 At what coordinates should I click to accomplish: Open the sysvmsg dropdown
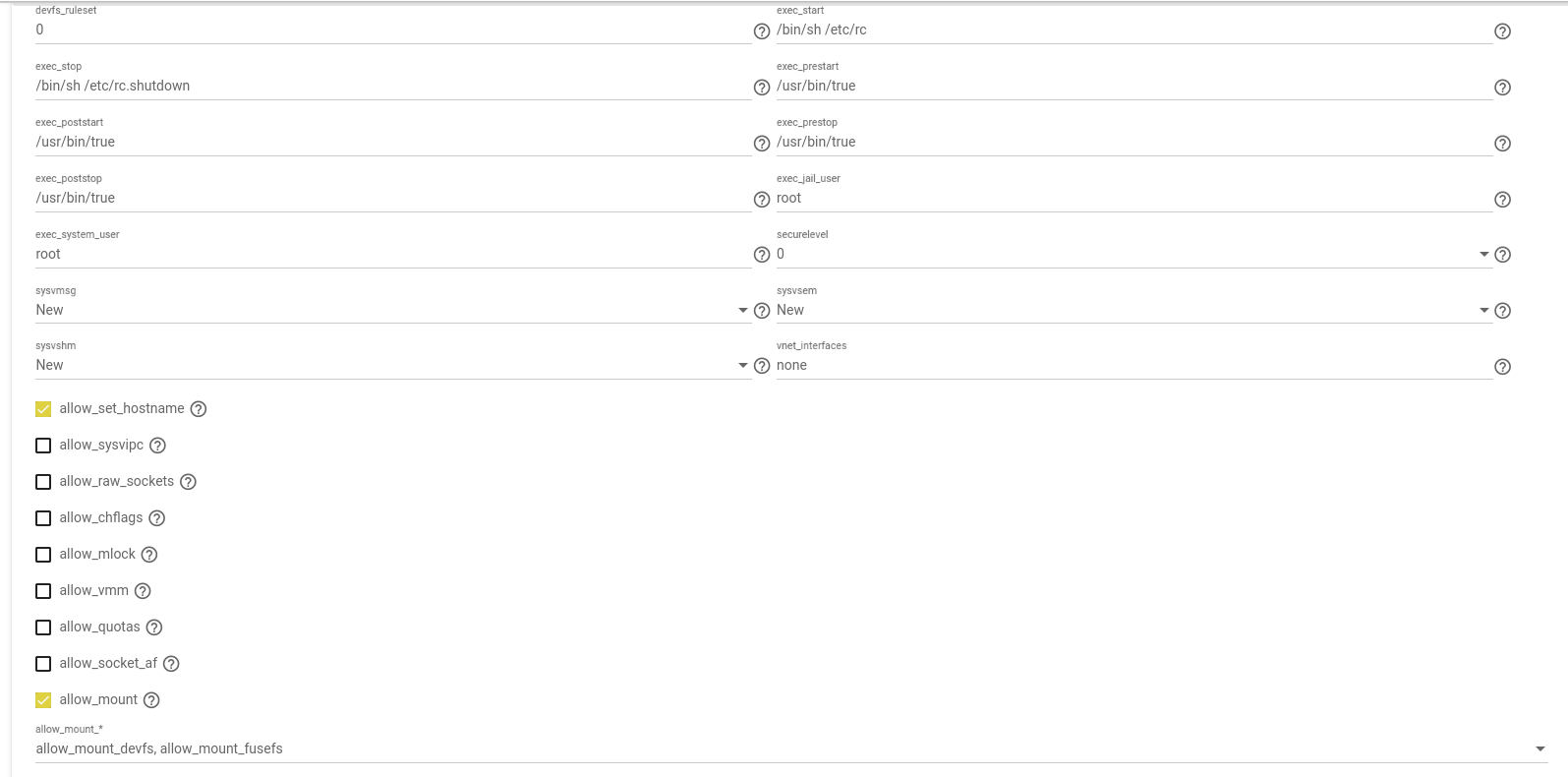click(392, 310)
